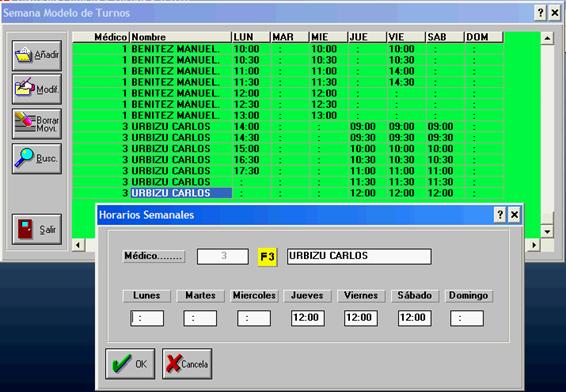Click the Martes day button
This screenshot has height=392, width=566.
click(x=200, y=296)
